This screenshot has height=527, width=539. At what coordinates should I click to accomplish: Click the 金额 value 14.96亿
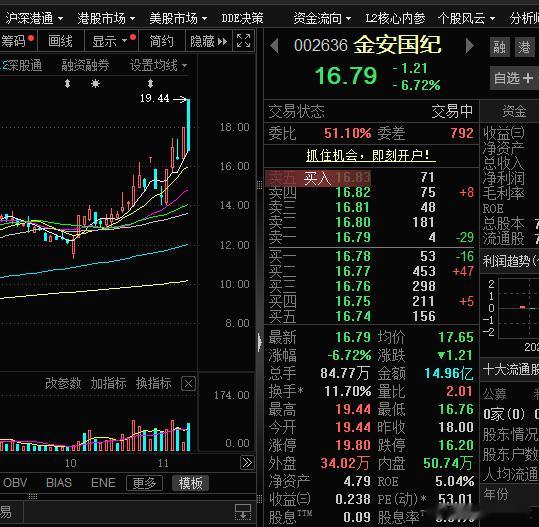pyautogui.click(x=449, y=373)
